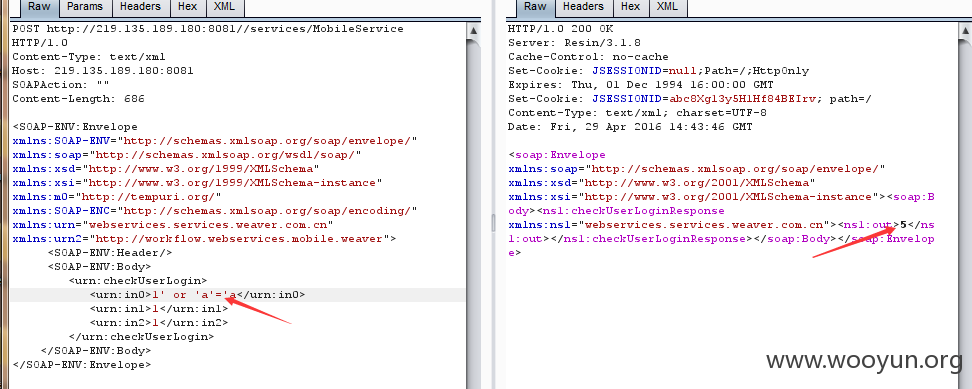View the response XML tab
Screen dimensions: 972x389
667,7
